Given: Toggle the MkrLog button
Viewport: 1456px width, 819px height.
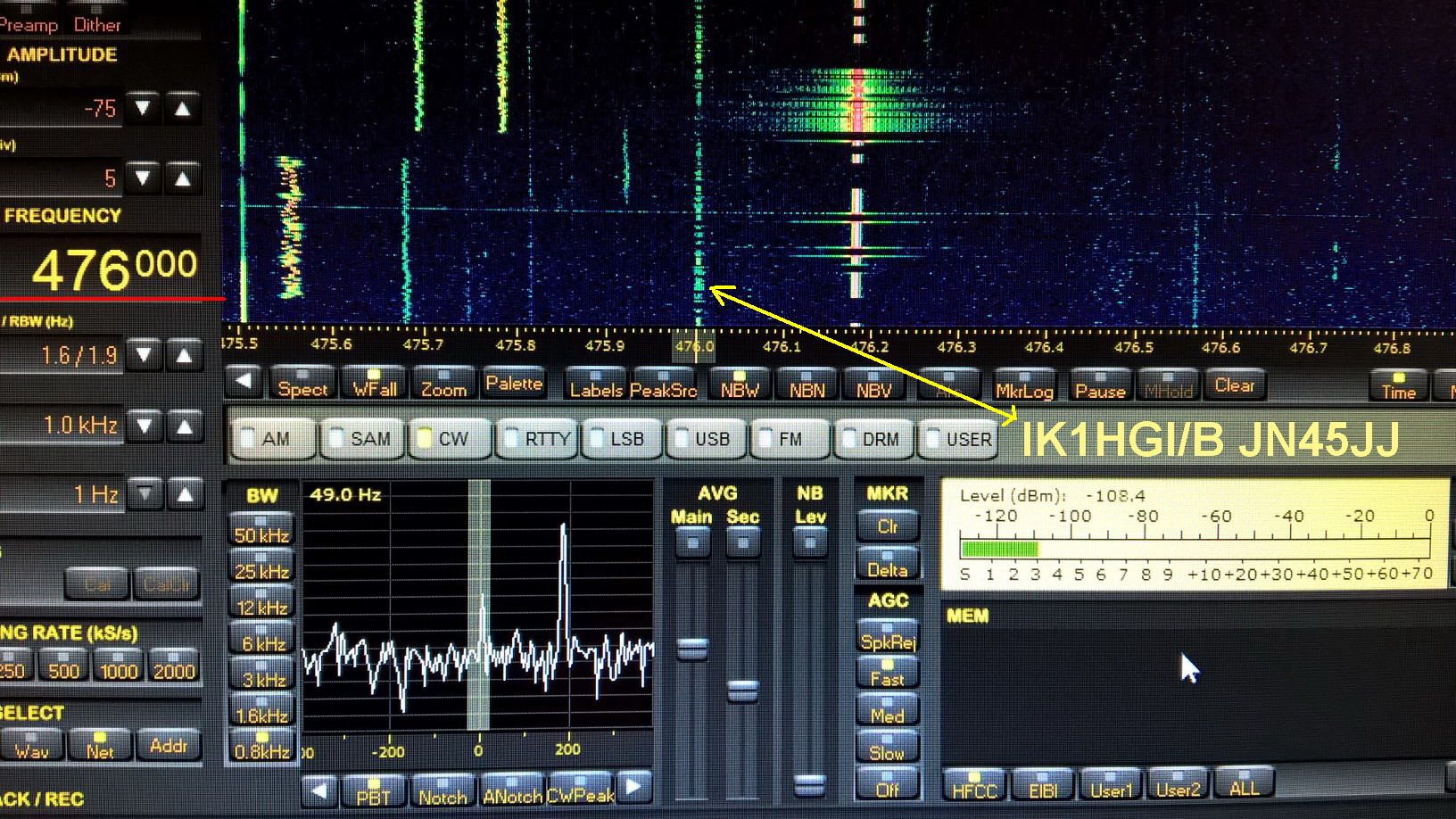Looking at the screenshot, I should point(1024,385).
